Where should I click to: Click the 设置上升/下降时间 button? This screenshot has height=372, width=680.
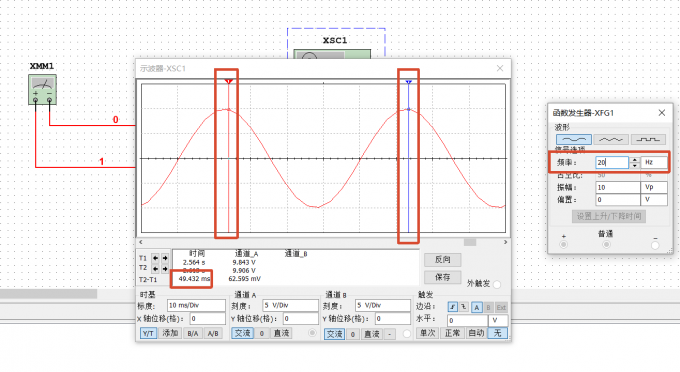coord(609,216)
